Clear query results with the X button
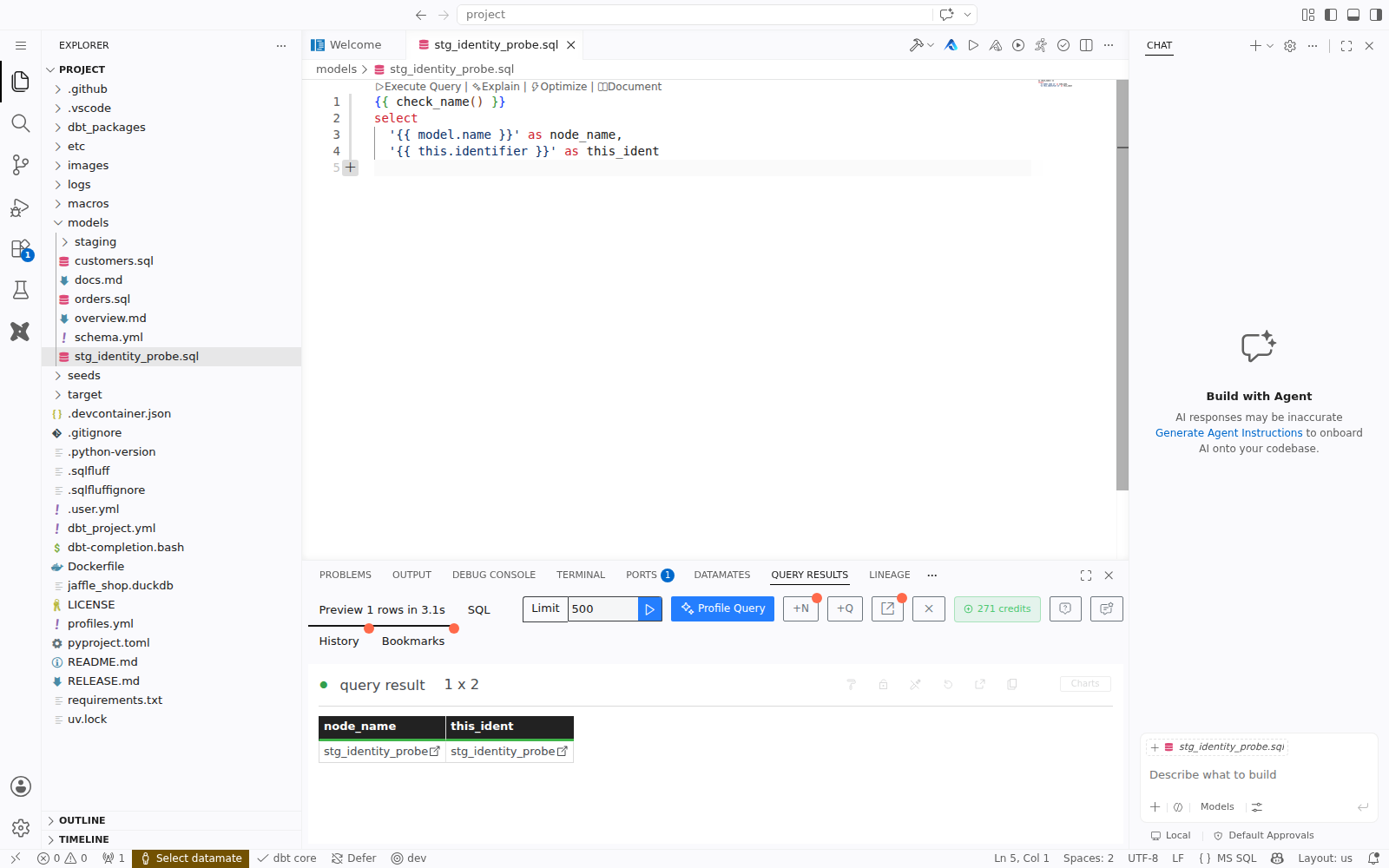Screen dimensions: 1389x868 click(x=929, y=609)
